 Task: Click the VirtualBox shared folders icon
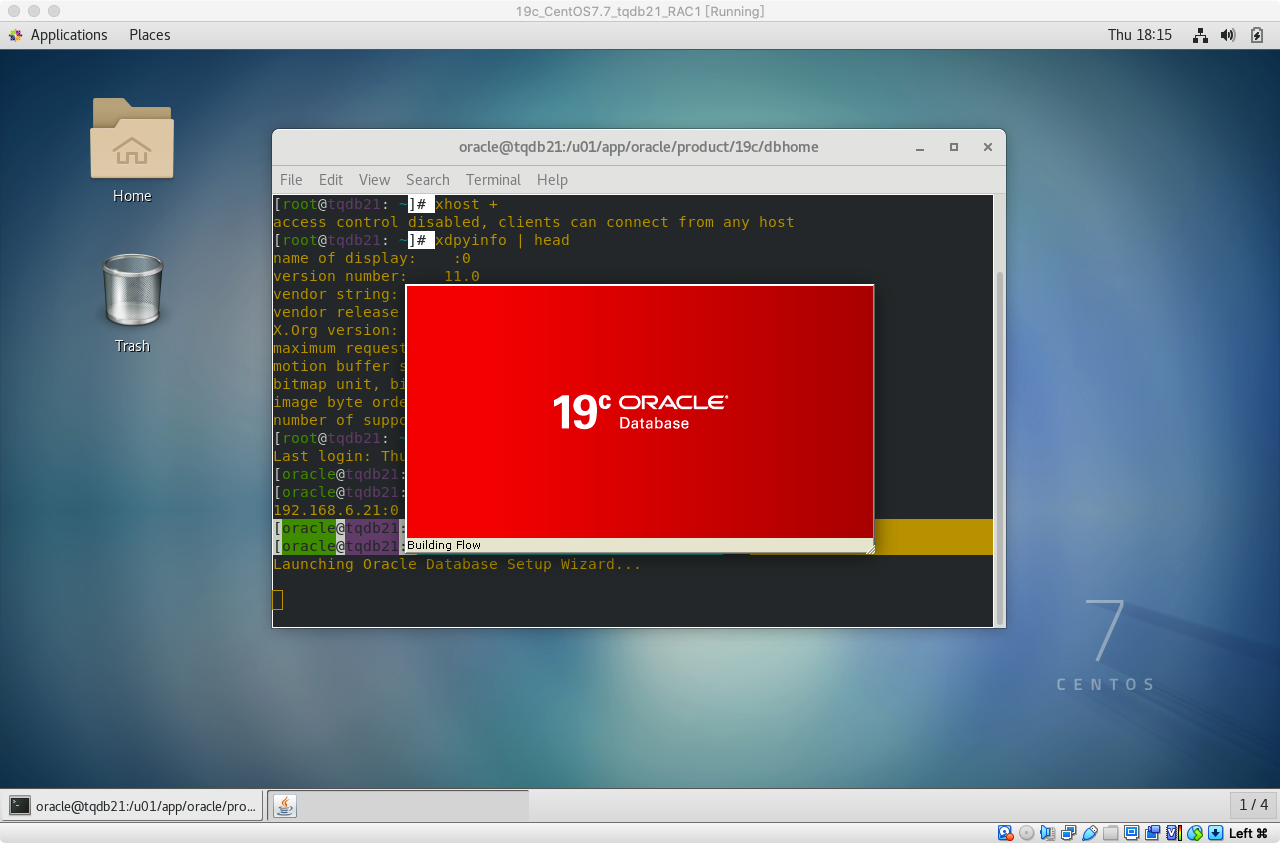coord(1110,833)
